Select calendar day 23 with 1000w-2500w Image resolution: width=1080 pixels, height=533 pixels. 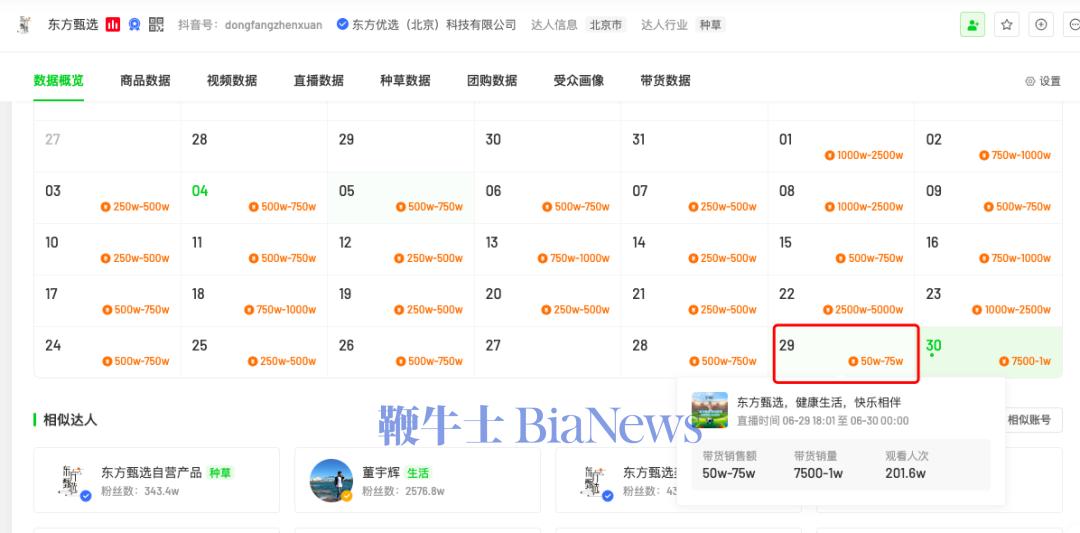click(x=989, y=301)
